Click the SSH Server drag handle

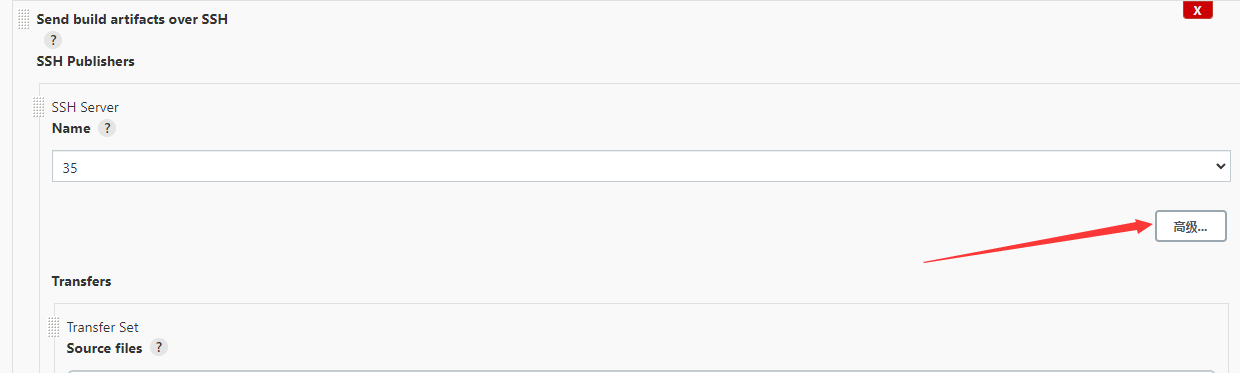coord(39,106)
